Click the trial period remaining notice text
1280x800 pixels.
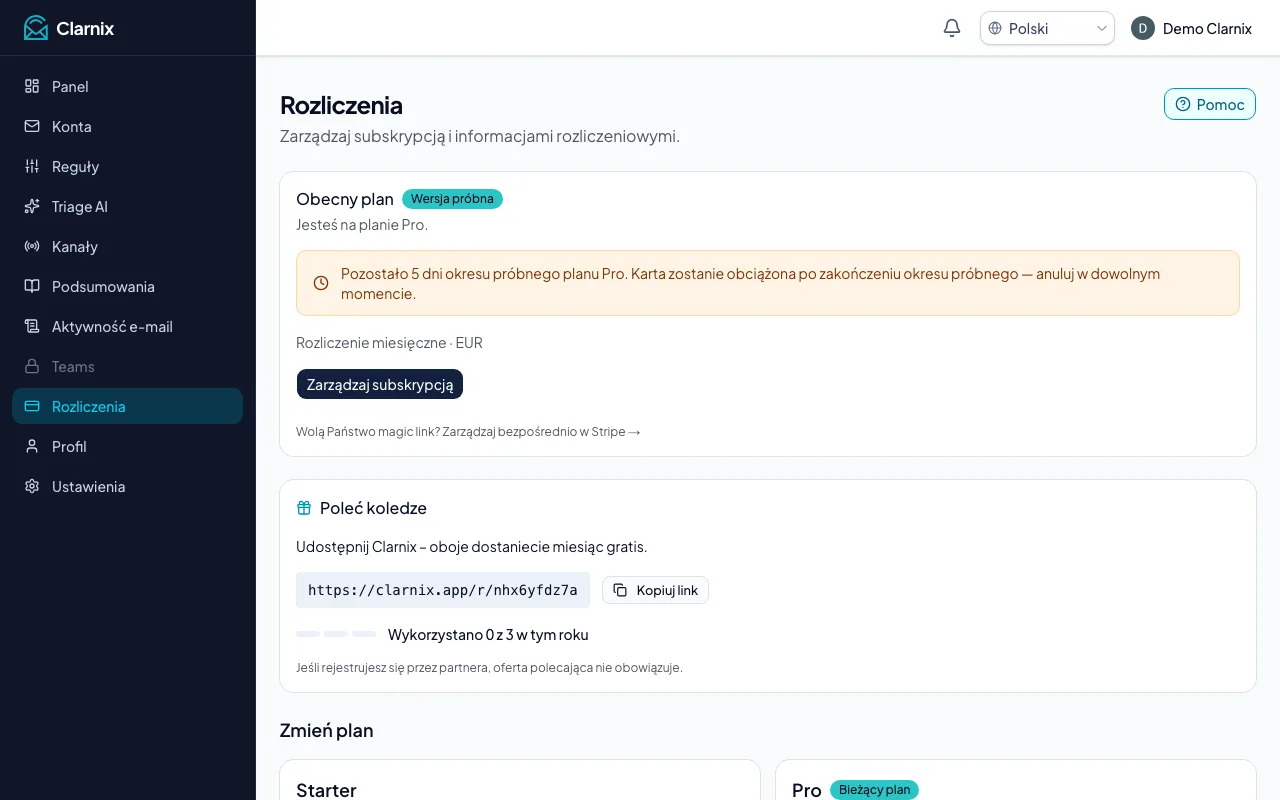pyautogui.click(x=750, y=283)
